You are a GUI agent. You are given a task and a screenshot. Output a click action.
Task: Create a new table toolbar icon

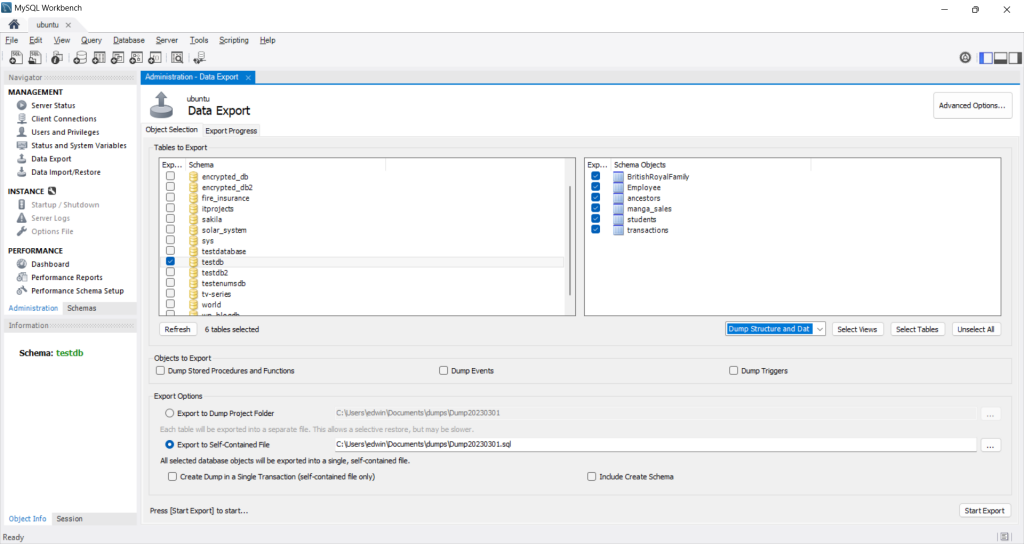(x=99, y=58)
